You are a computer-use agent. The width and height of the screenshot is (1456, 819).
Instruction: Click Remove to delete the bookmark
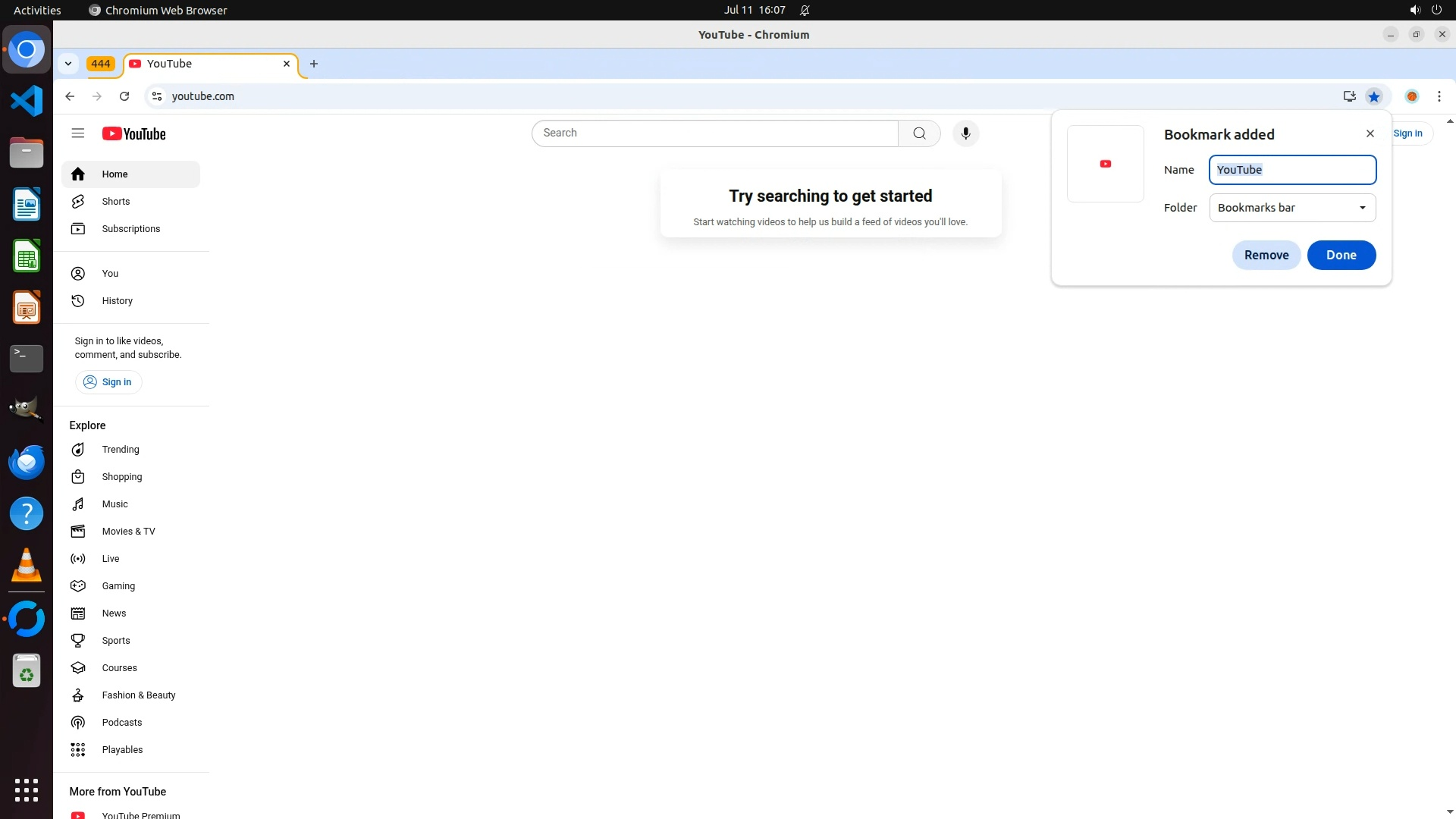(1266, 255)
